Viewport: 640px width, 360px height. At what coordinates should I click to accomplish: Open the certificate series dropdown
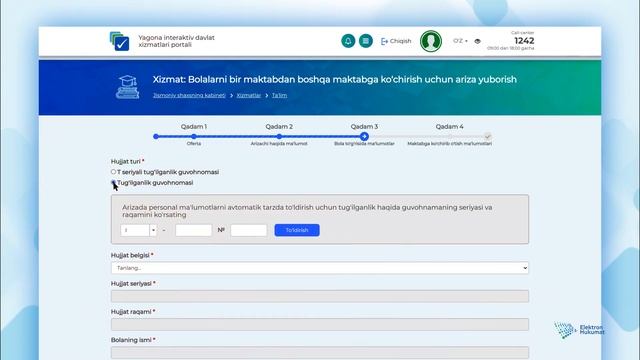pyautogui.click(x=138, y=230)
